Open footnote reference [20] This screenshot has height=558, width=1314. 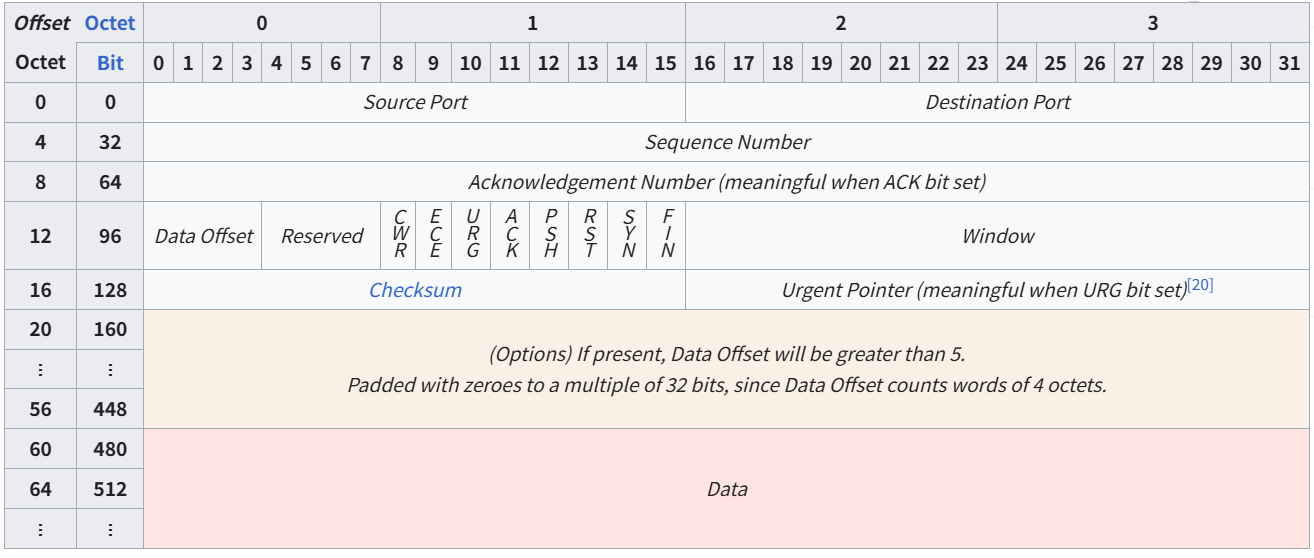point(1200,286)
